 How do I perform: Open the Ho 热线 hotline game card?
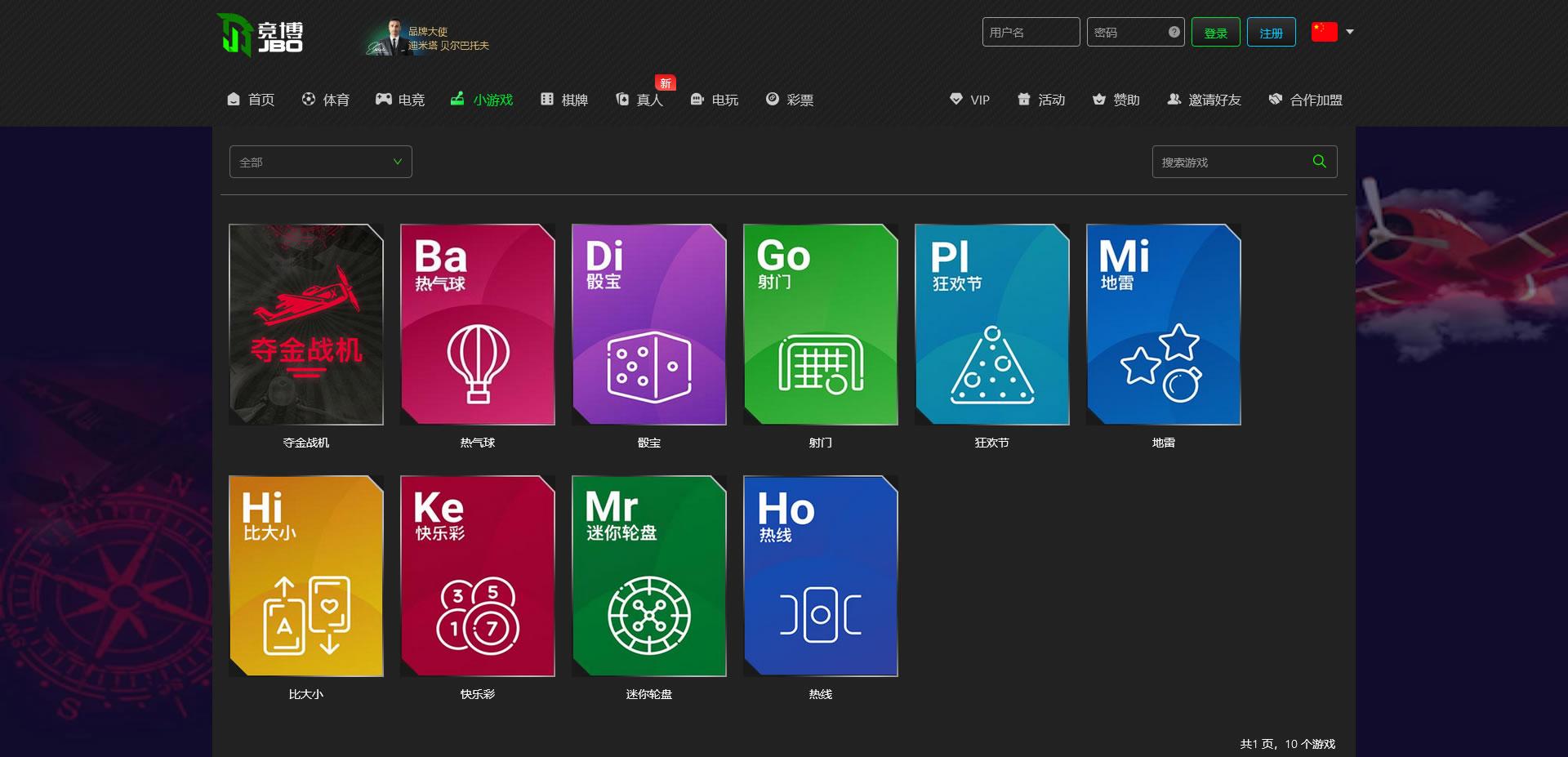pos(821,576)
